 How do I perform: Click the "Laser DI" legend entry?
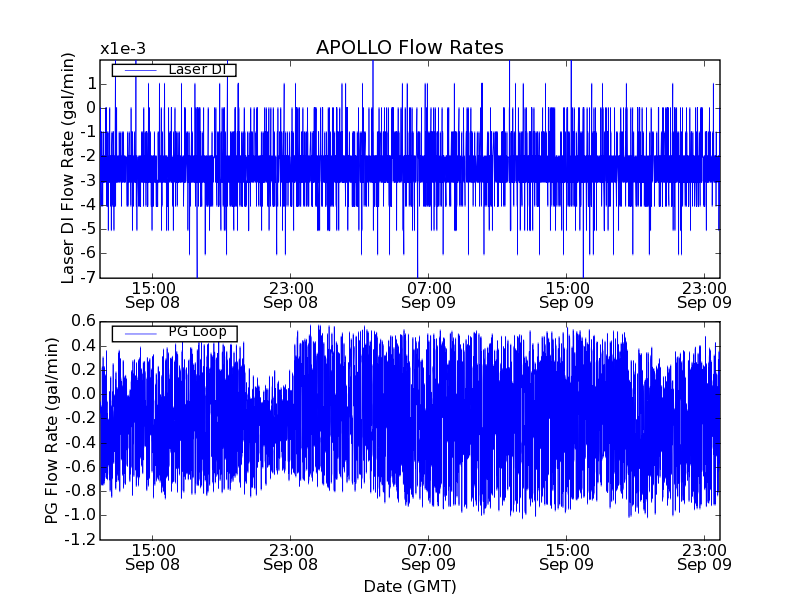click(x=174, y=69)
